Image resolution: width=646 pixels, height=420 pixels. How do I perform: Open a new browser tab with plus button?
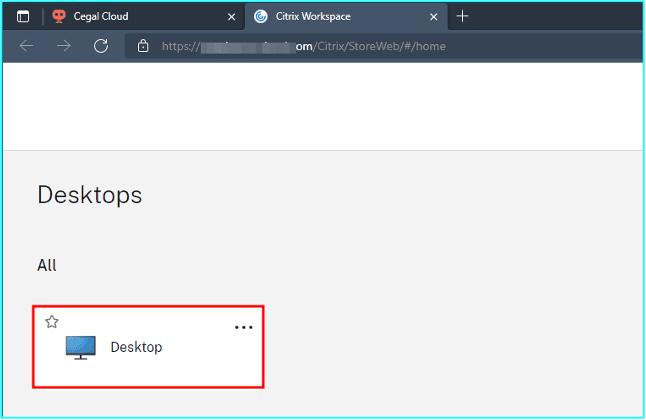point(462,17)
